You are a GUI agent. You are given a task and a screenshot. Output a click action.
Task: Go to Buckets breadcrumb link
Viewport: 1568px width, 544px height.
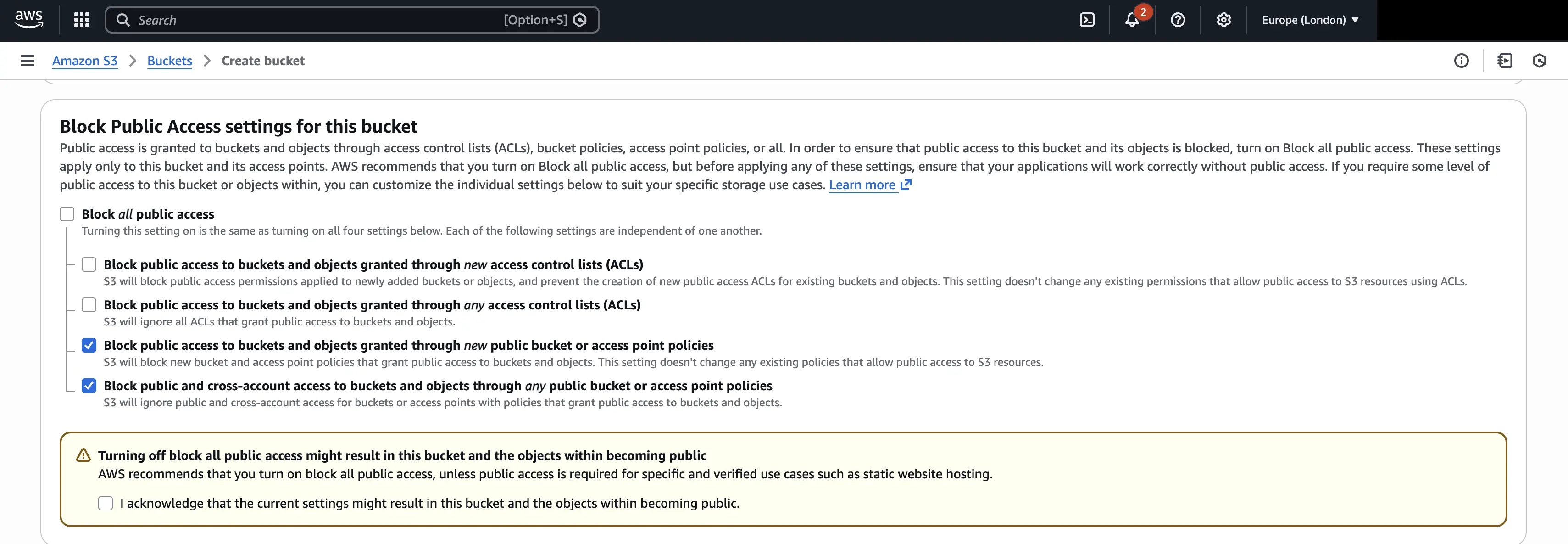(x=170, y=60)
